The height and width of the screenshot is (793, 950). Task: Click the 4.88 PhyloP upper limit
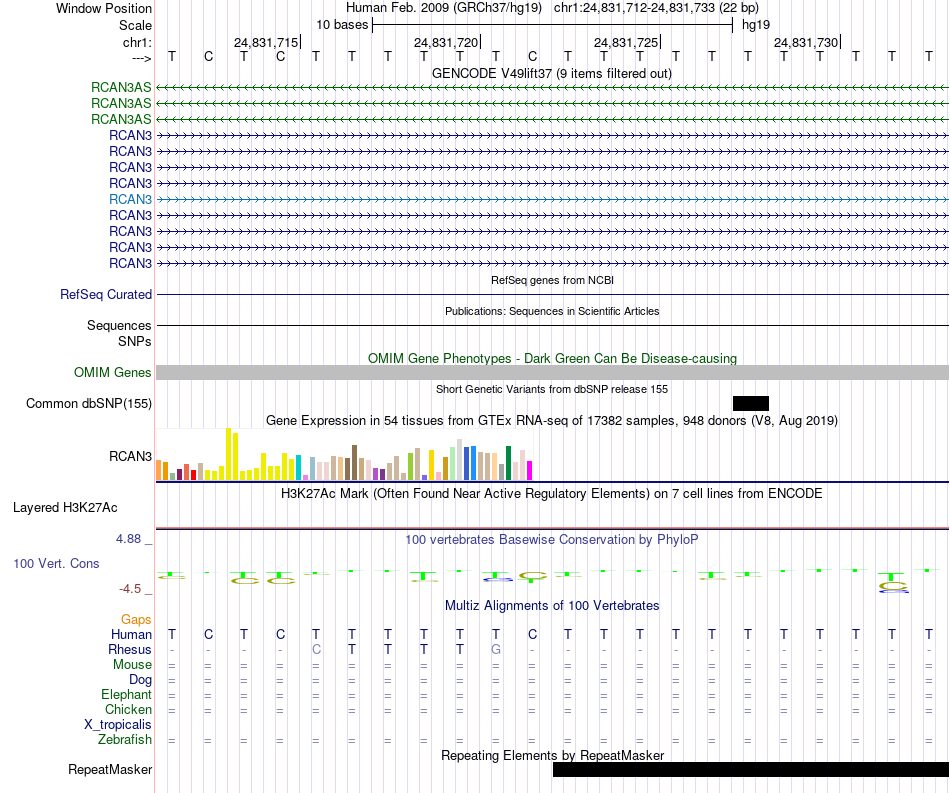(x=128, y=539)
